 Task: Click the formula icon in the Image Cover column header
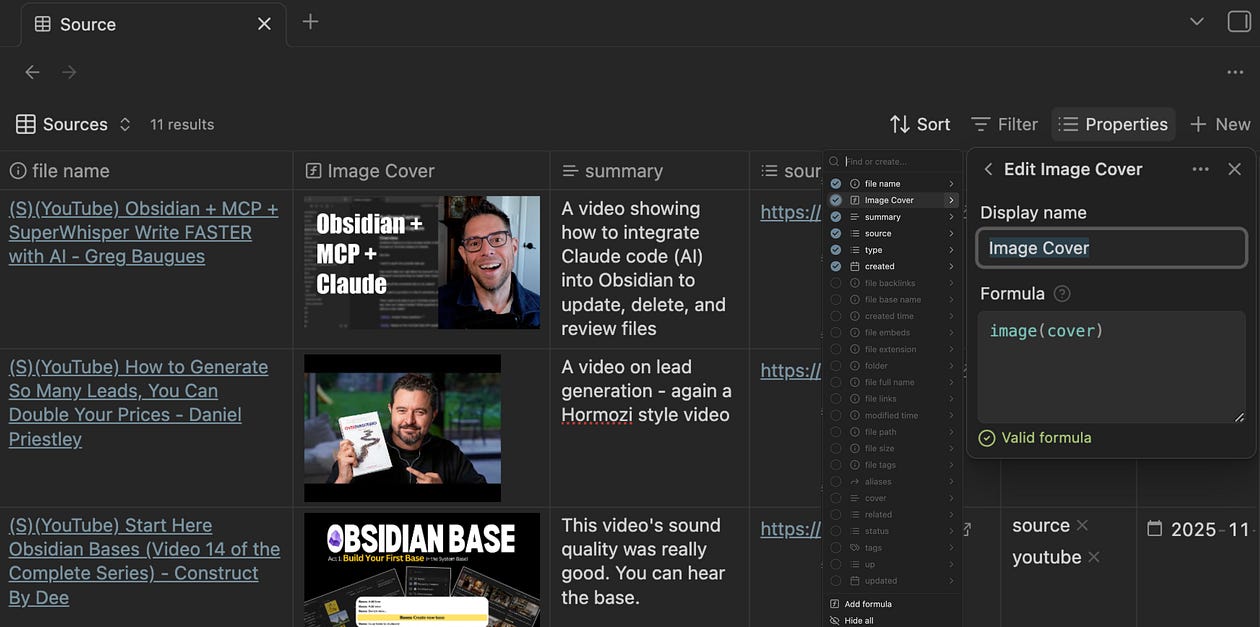pyautogui.click(x=313, y=171)
